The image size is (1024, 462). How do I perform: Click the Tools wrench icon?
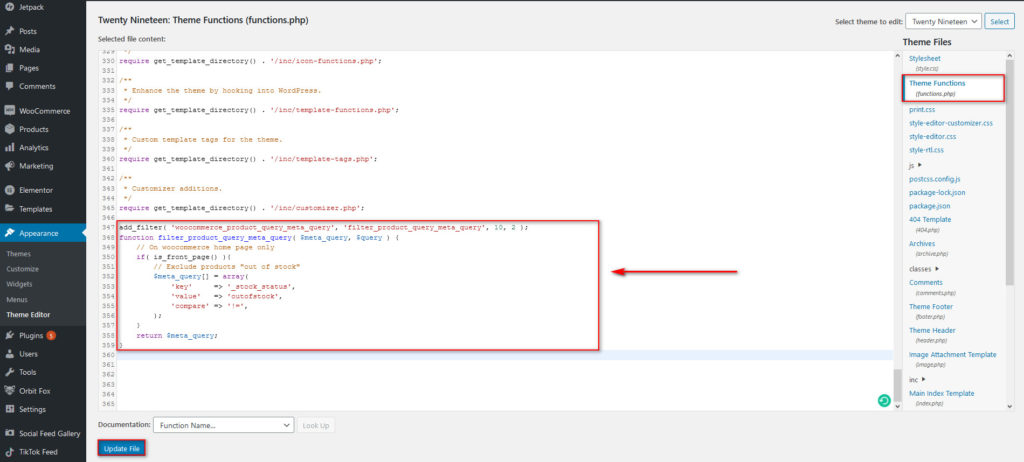(9, 372)
